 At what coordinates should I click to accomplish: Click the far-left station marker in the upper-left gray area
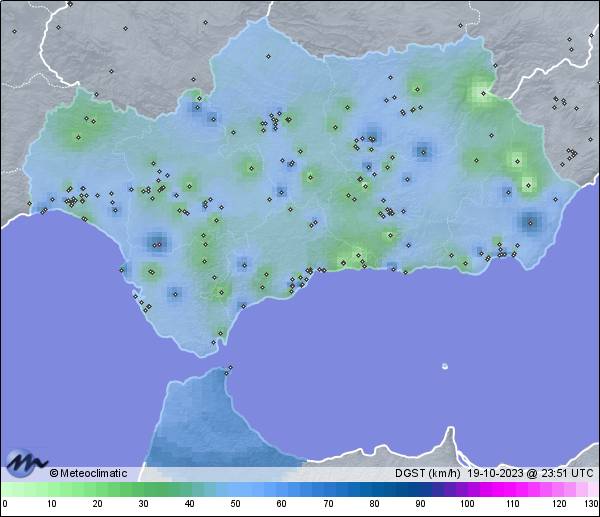[15, 31]
